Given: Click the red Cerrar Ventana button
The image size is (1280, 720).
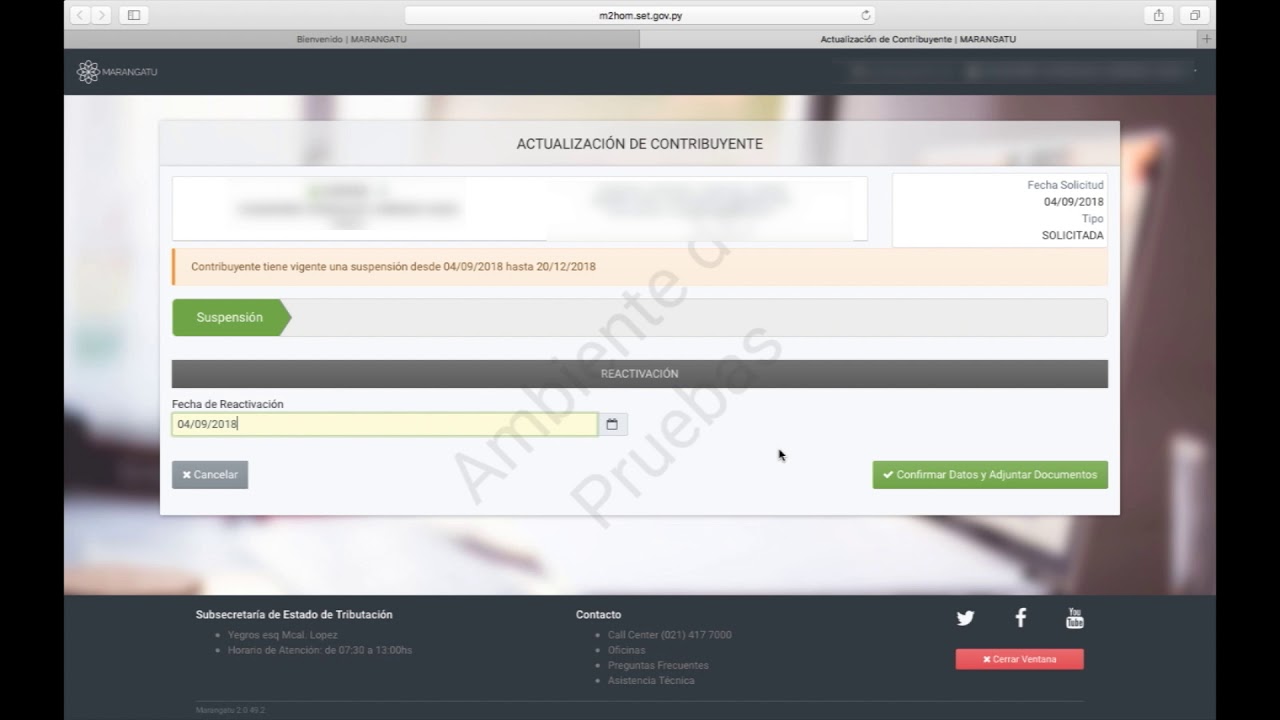Looking at the screenshot, I should 1019,659.
